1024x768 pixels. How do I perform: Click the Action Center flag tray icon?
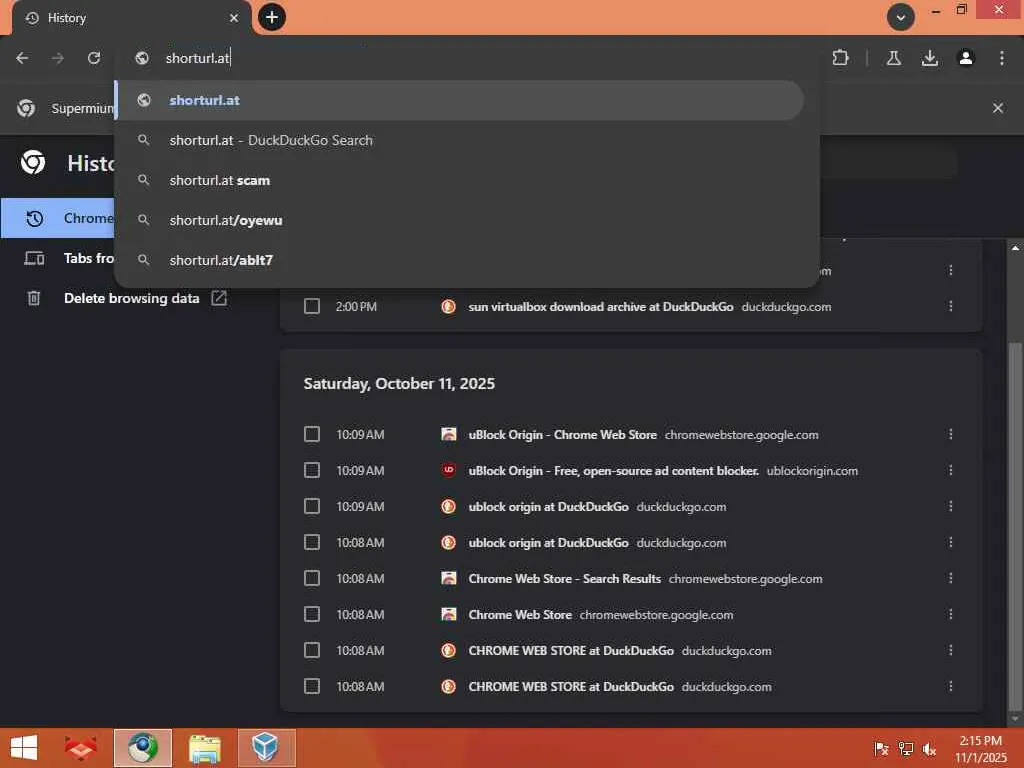[x=881, y=748]
